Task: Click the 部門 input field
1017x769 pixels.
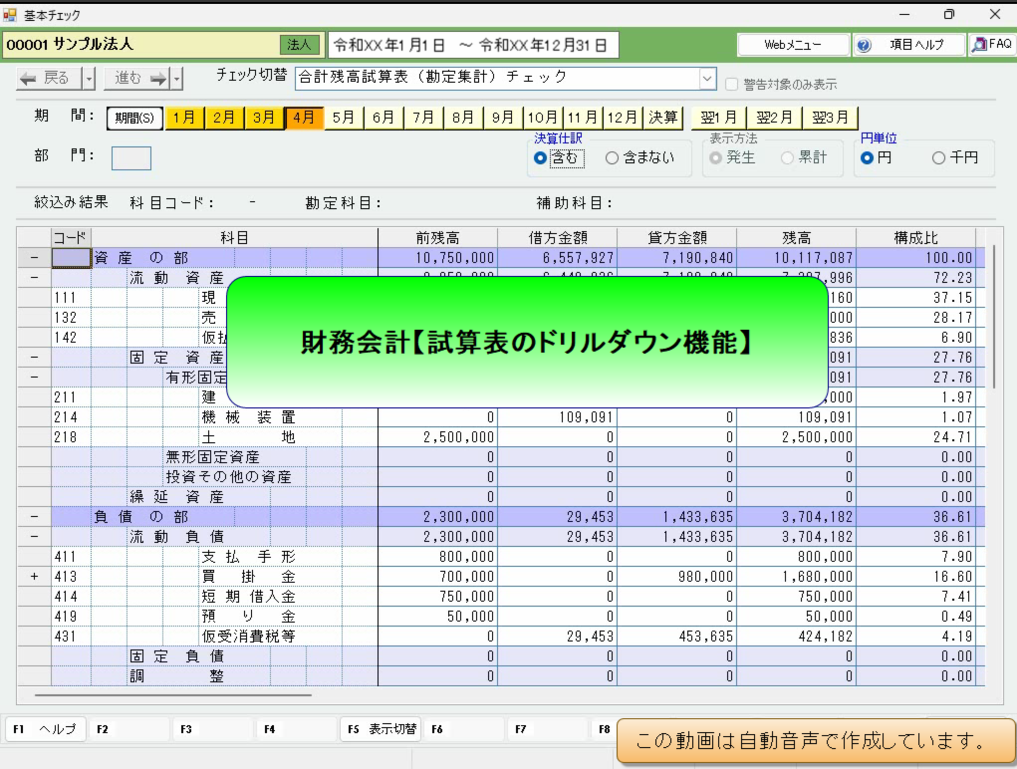Action: 131,158
